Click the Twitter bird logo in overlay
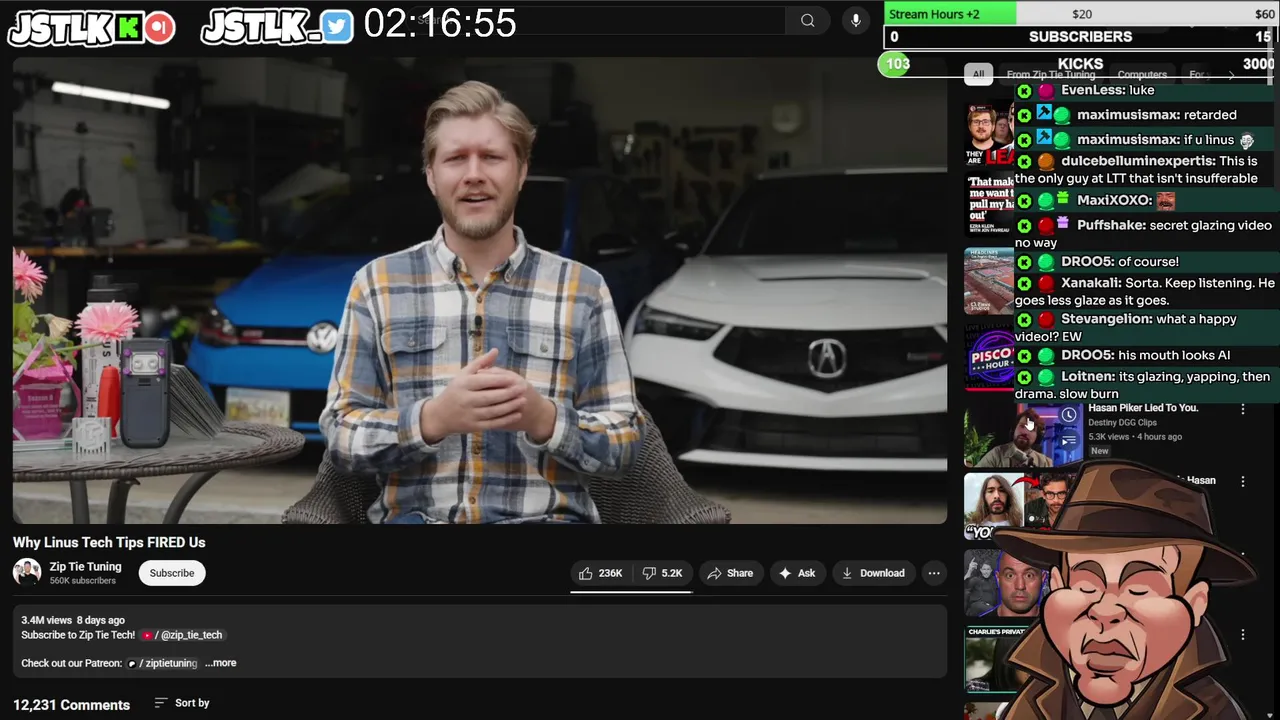The height and width of the screenshot is (720, 1280). 337,27
